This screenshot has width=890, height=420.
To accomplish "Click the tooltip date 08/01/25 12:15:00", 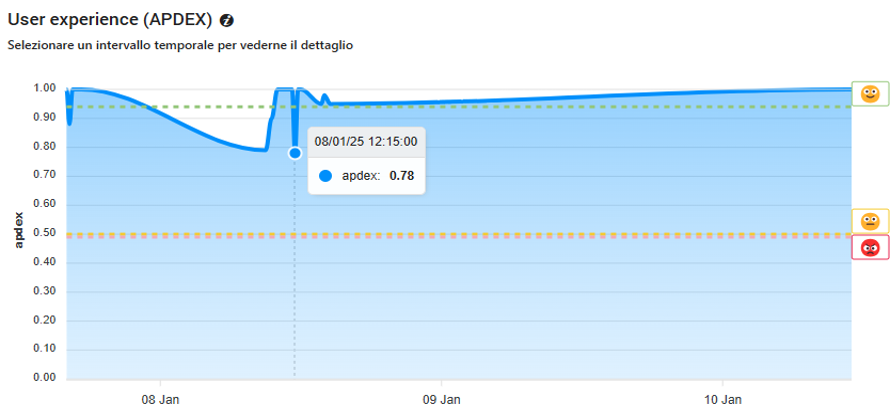I will click(x=366, y=142).
